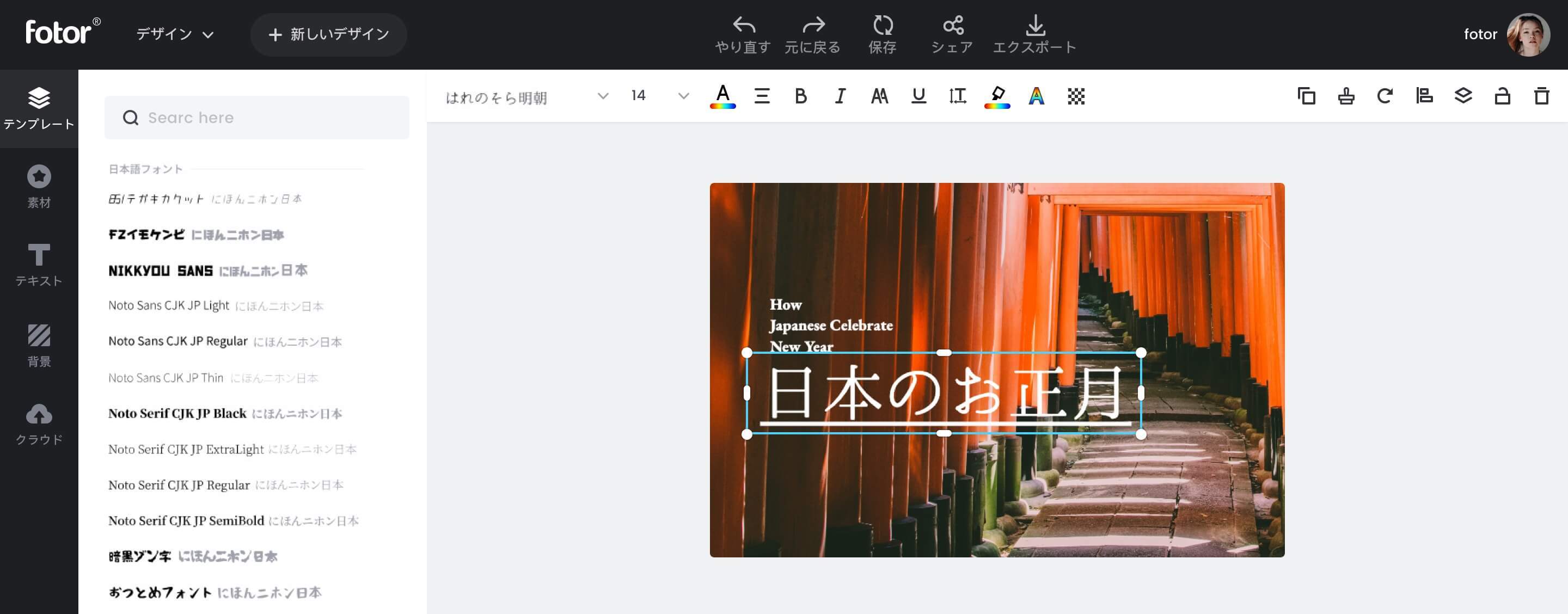Duplicate the selected text layer

coord(1307,96)
